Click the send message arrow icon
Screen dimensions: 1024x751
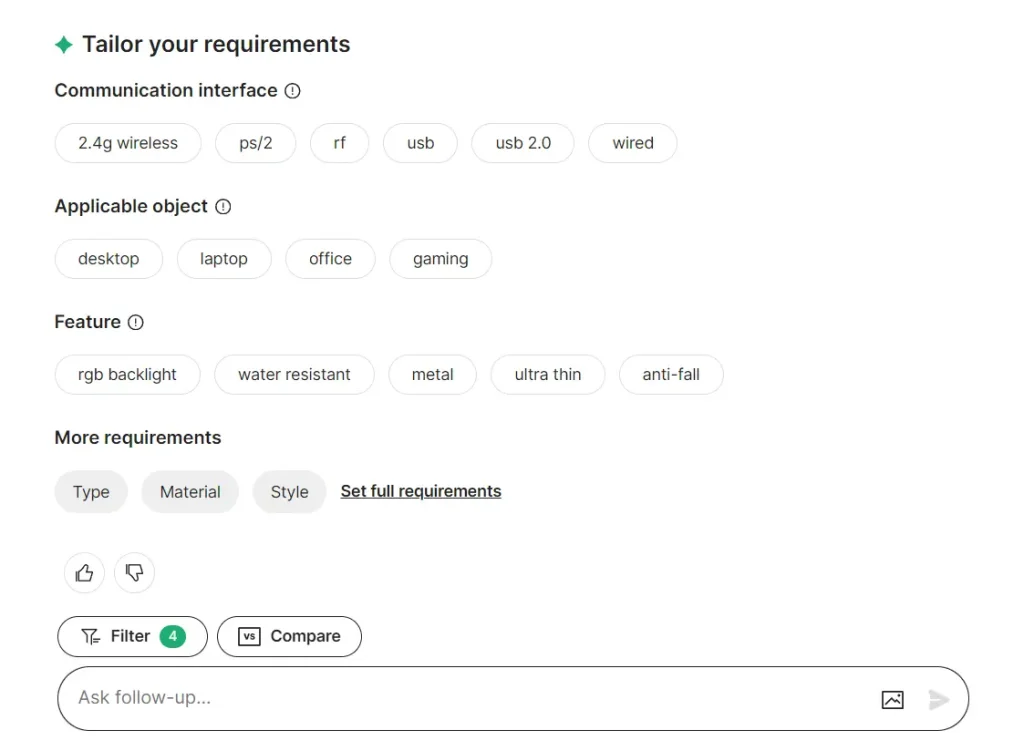[938, 699]
